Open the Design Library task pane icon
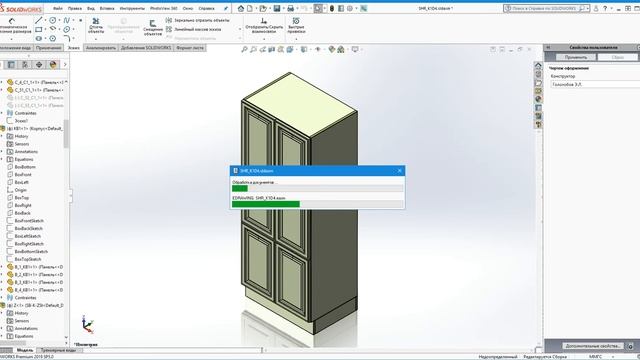 [x=538, y=74]
